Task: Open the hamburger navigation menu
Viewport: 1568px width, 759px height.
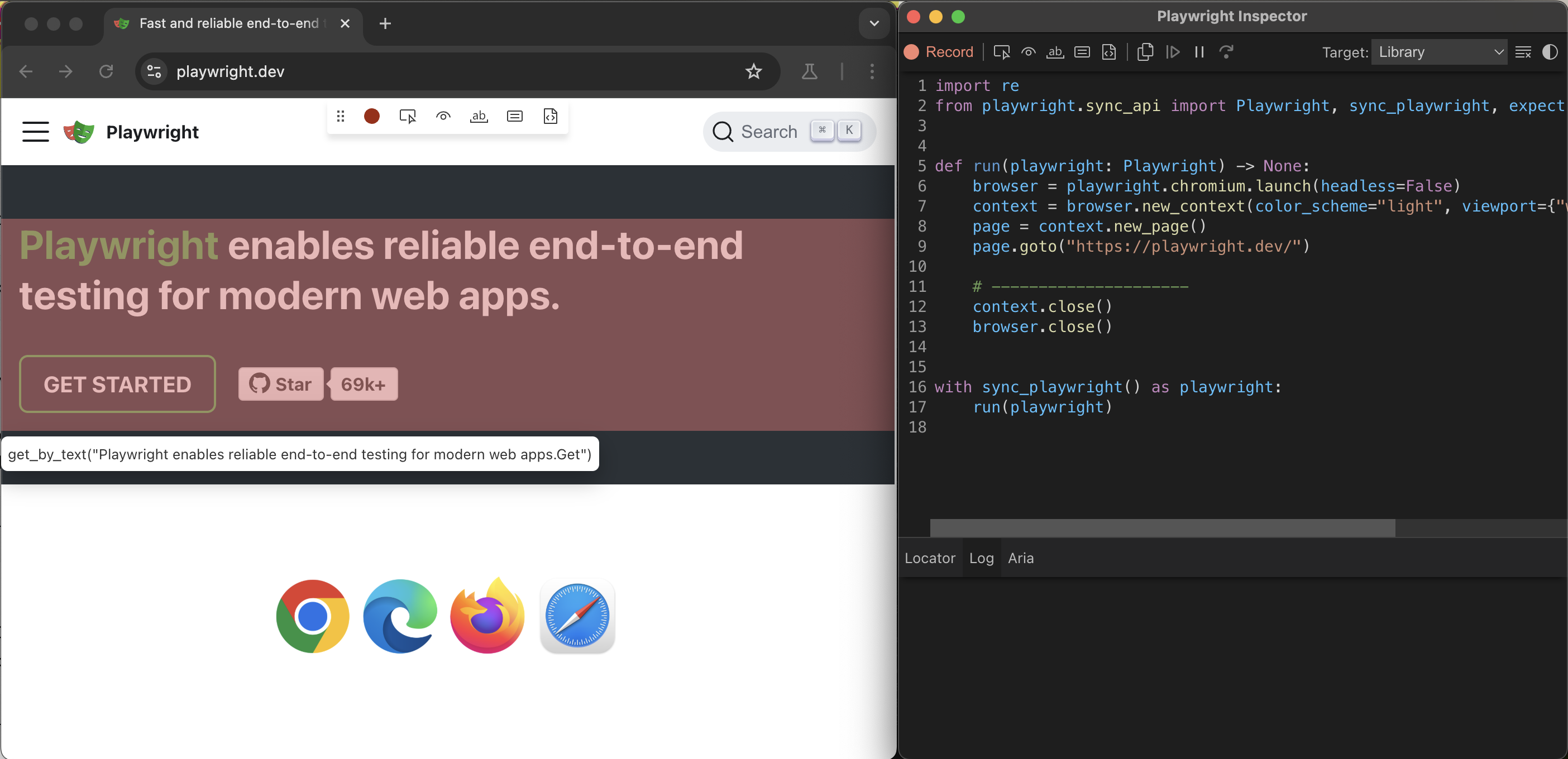Action: pos(35,132)
